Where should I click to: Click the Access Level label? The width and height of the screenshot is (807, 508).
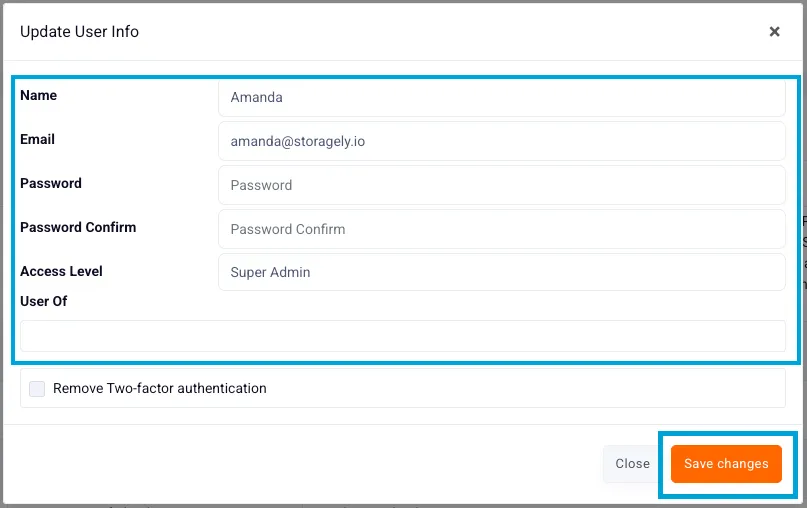tap(61, 271)
